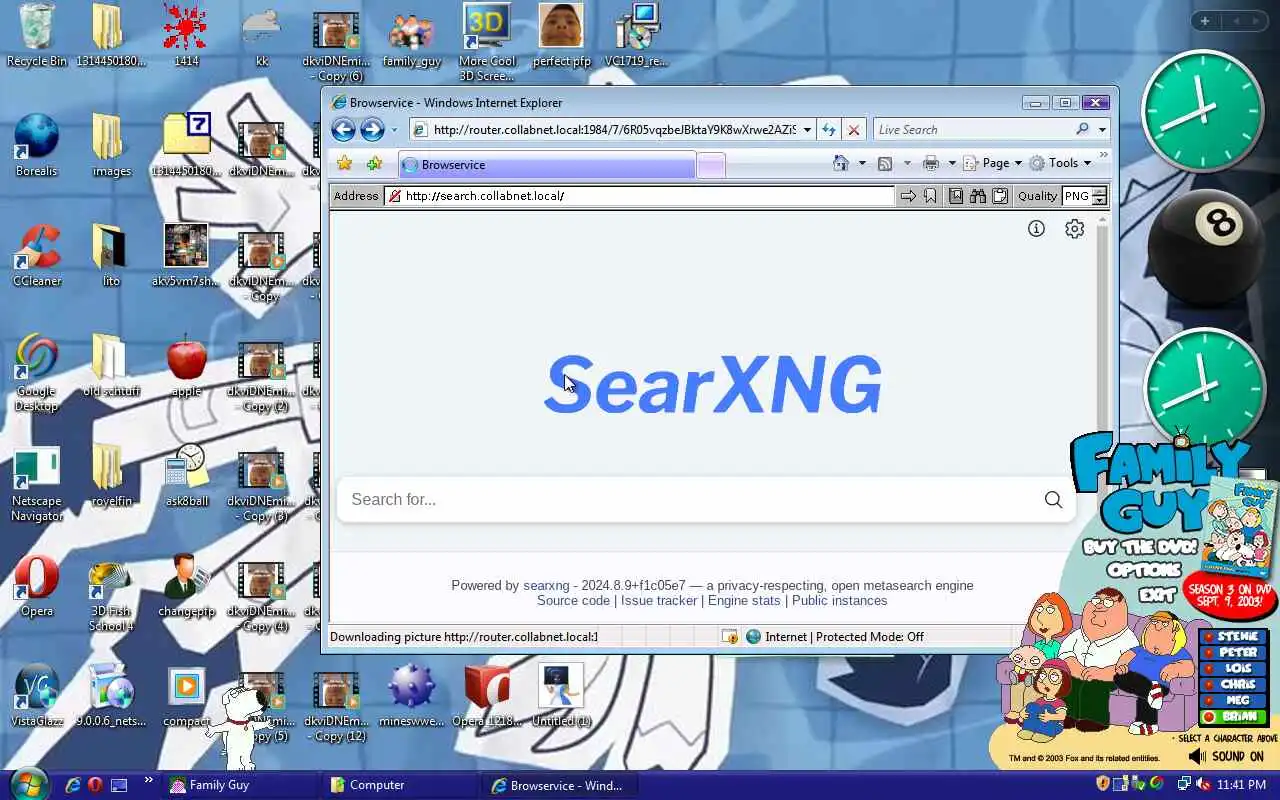Open the ask8ball desktop icon
This screenshot has height=800, width=1280.
[x=187, y=475]
